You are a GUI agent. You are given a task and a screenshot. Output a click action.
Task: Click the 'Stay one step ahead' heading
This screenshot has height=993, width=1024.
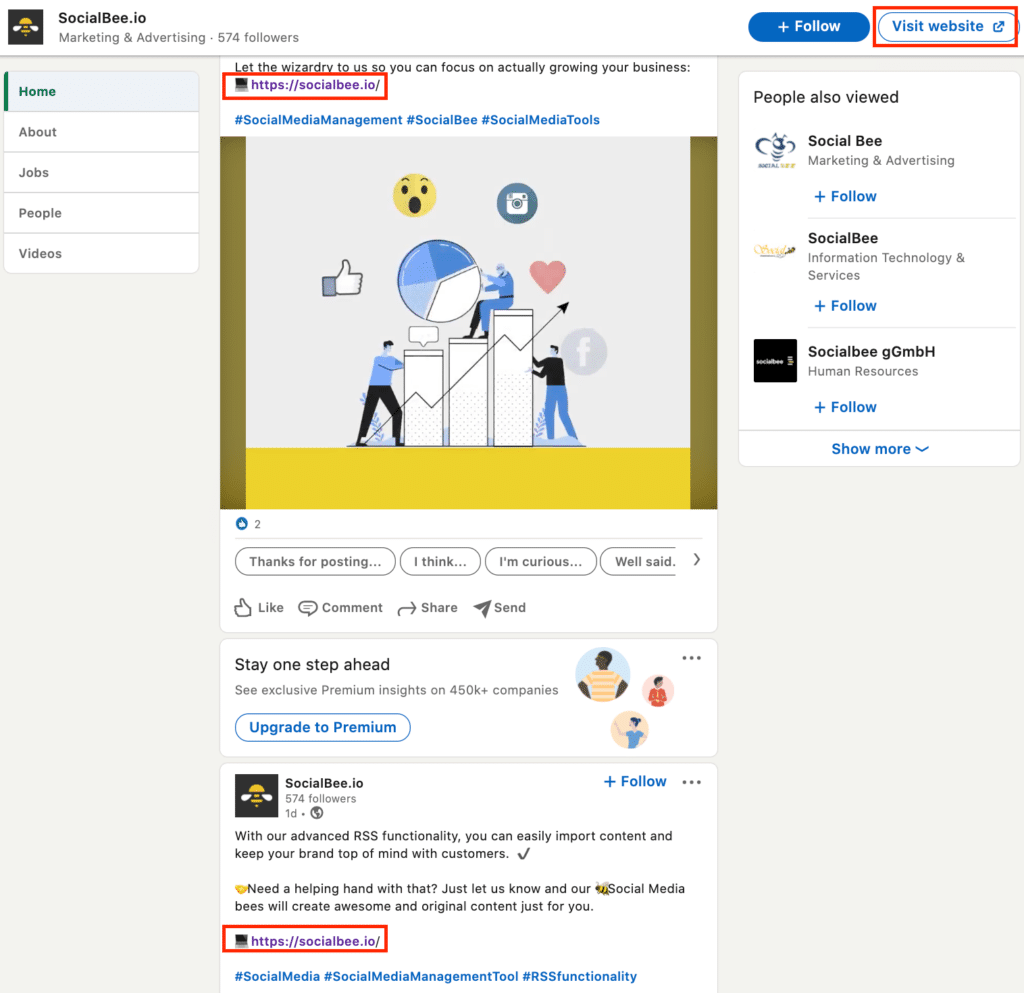pyautogui.click(x=312, y=665)
